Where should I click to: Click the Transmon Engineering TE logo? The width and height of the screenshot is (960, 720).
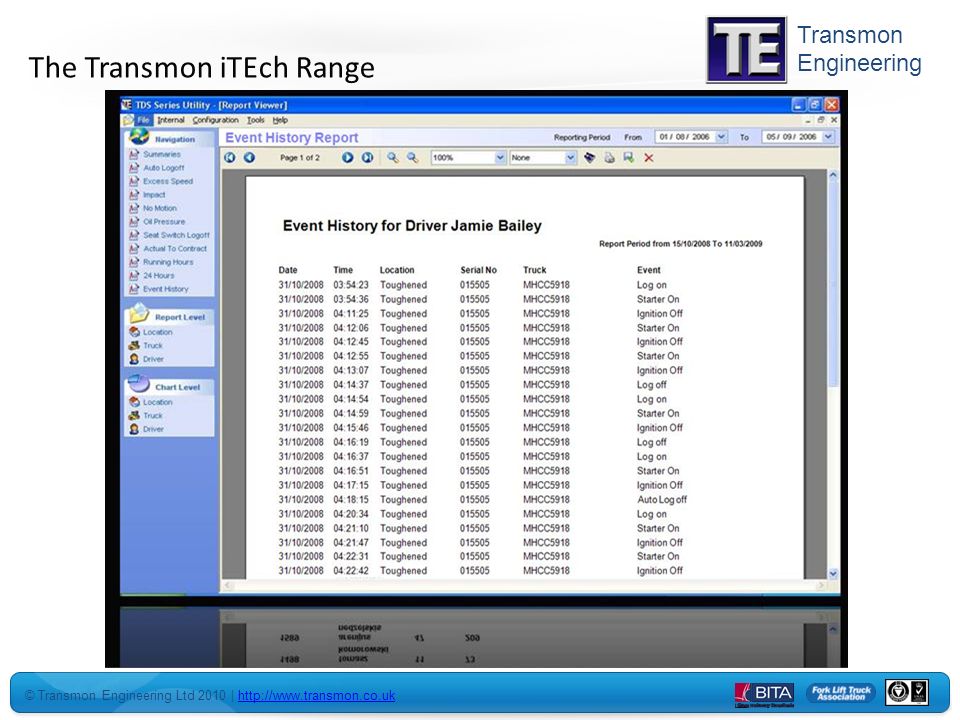tap(746, 49)
